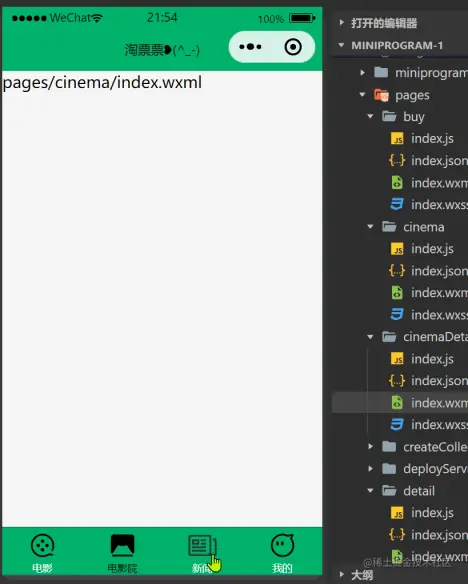Click the braces icon of buy index.json
The width and height of the screenshot is (468, 584).
click(x=397, y=161)
